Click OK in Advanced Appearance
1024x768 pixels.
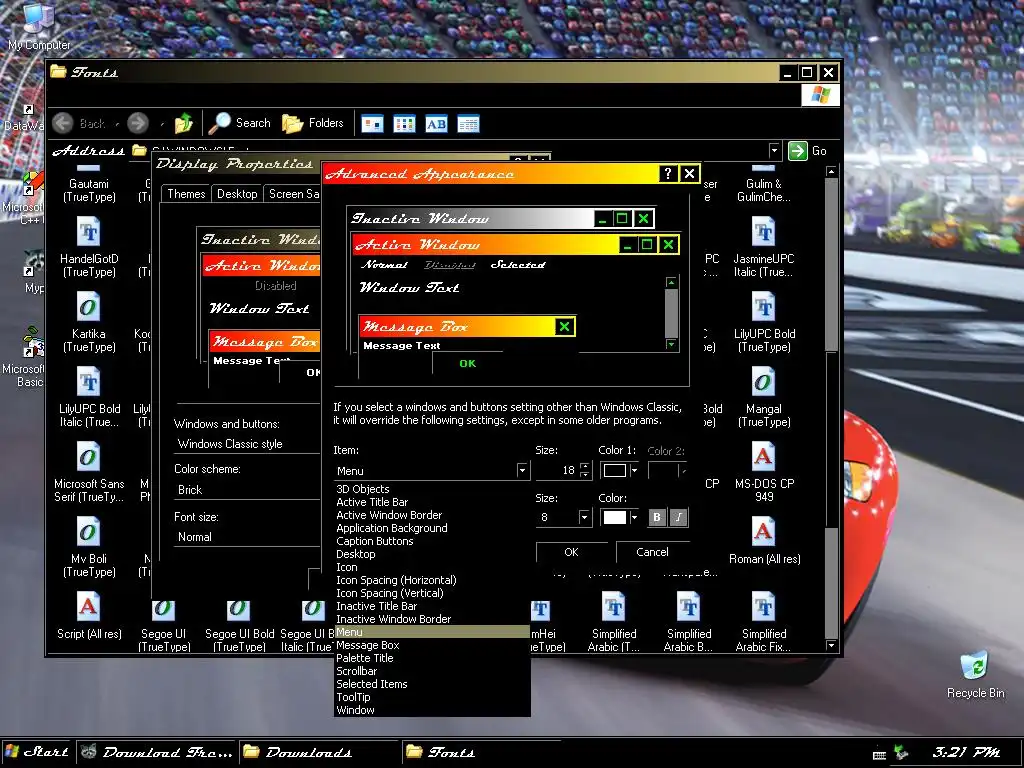(571, 552)
